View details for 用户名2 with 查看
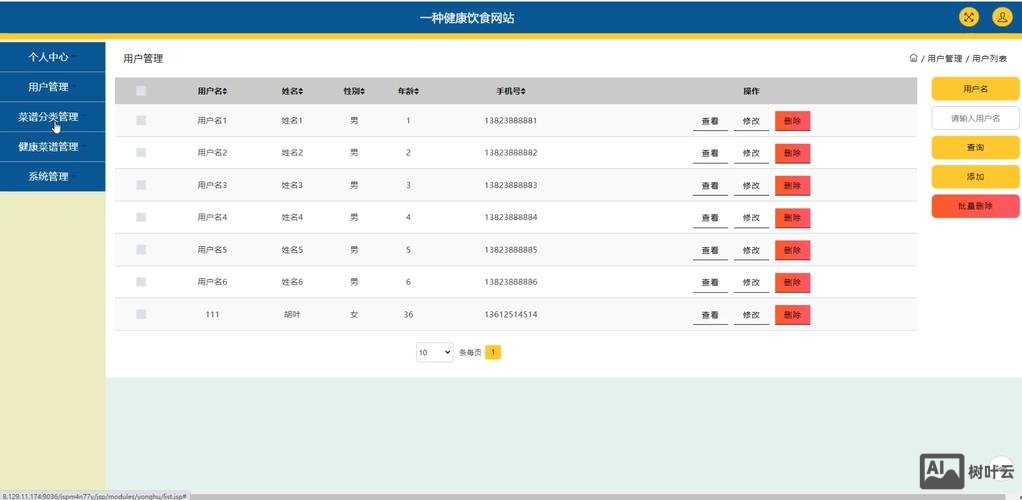Viewport: 1022px width, 500px height. tap(710, 153)
